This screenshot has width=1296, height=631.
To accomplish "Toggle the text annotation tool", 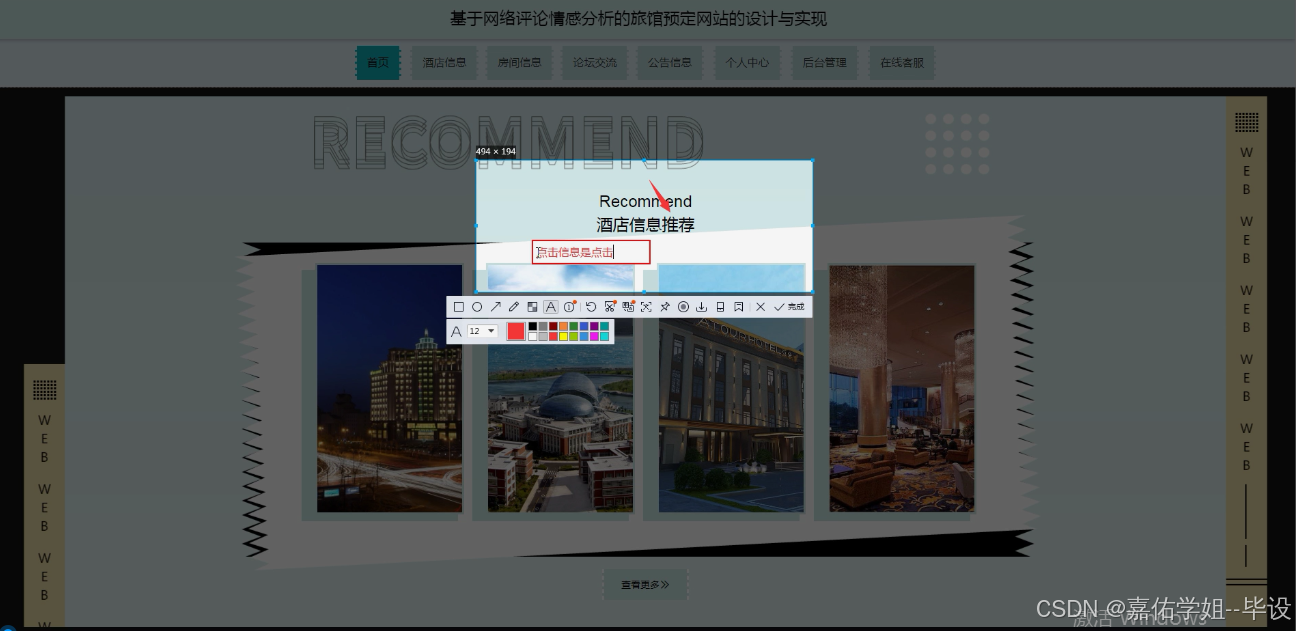I will (551, 307).
